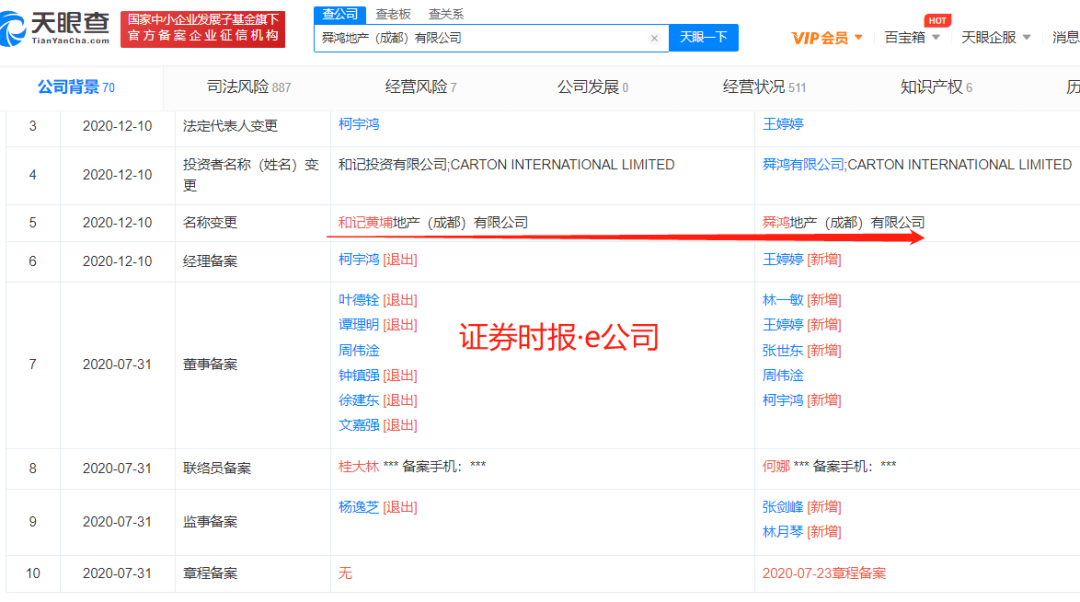The width and height of the screenshot is (1080, 602).
Task: Select the 投资者名称（姓名）变更 cell
Action: point(251,175)
